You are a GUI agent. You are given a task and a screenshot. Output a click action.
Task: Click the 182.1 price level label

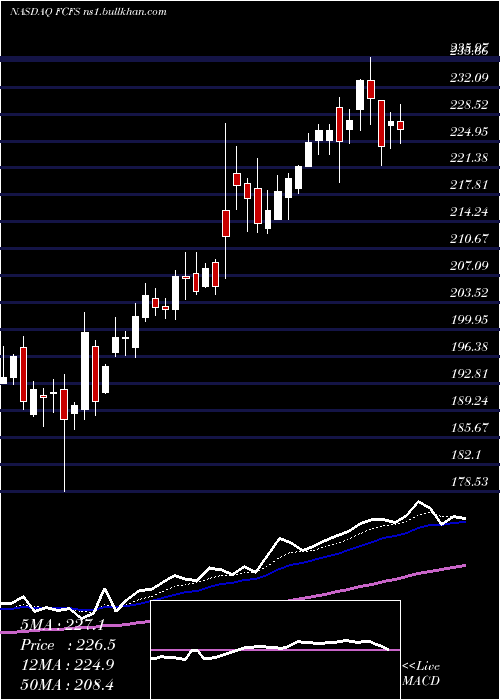point(466,454)
